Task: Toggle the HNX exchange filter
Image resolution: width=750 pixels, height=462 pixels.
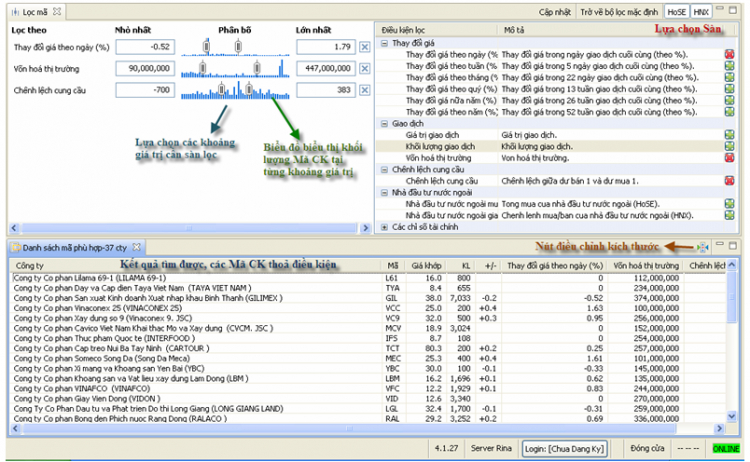Action: 701,12
